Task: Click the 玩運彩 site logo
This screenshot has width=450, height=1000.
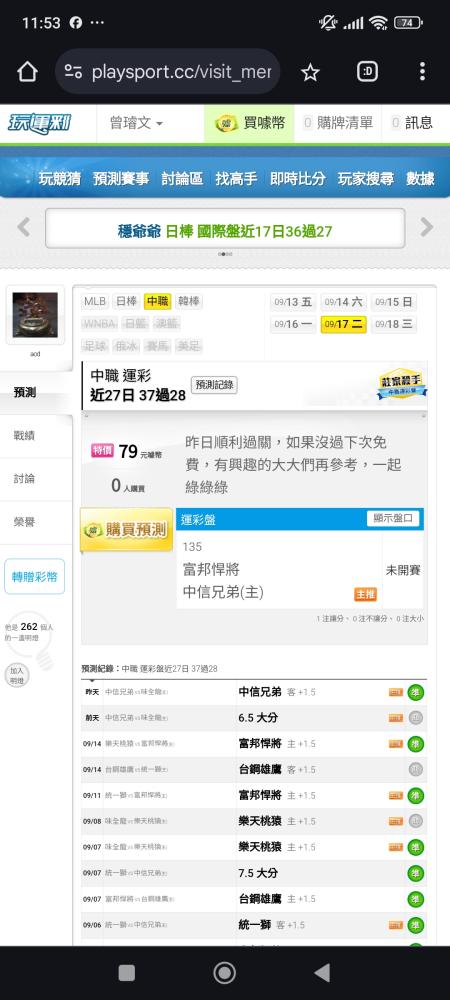Action: click(40, 122)
